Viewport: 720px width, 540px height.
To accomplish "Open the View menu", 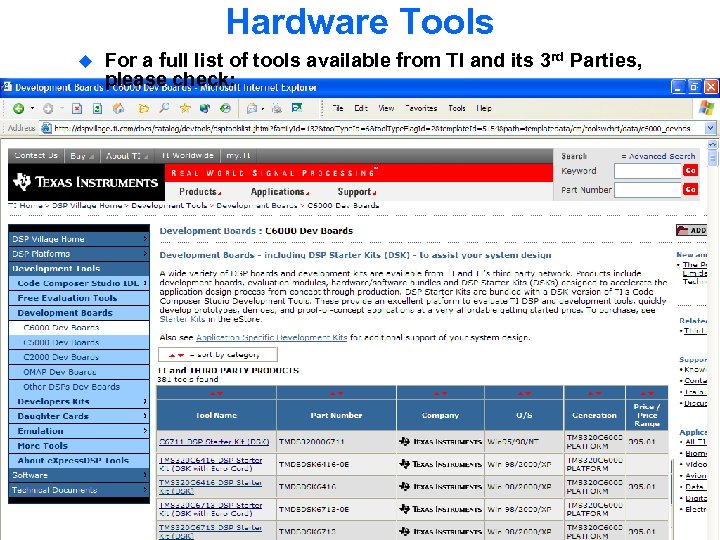I will click(386, 108).
